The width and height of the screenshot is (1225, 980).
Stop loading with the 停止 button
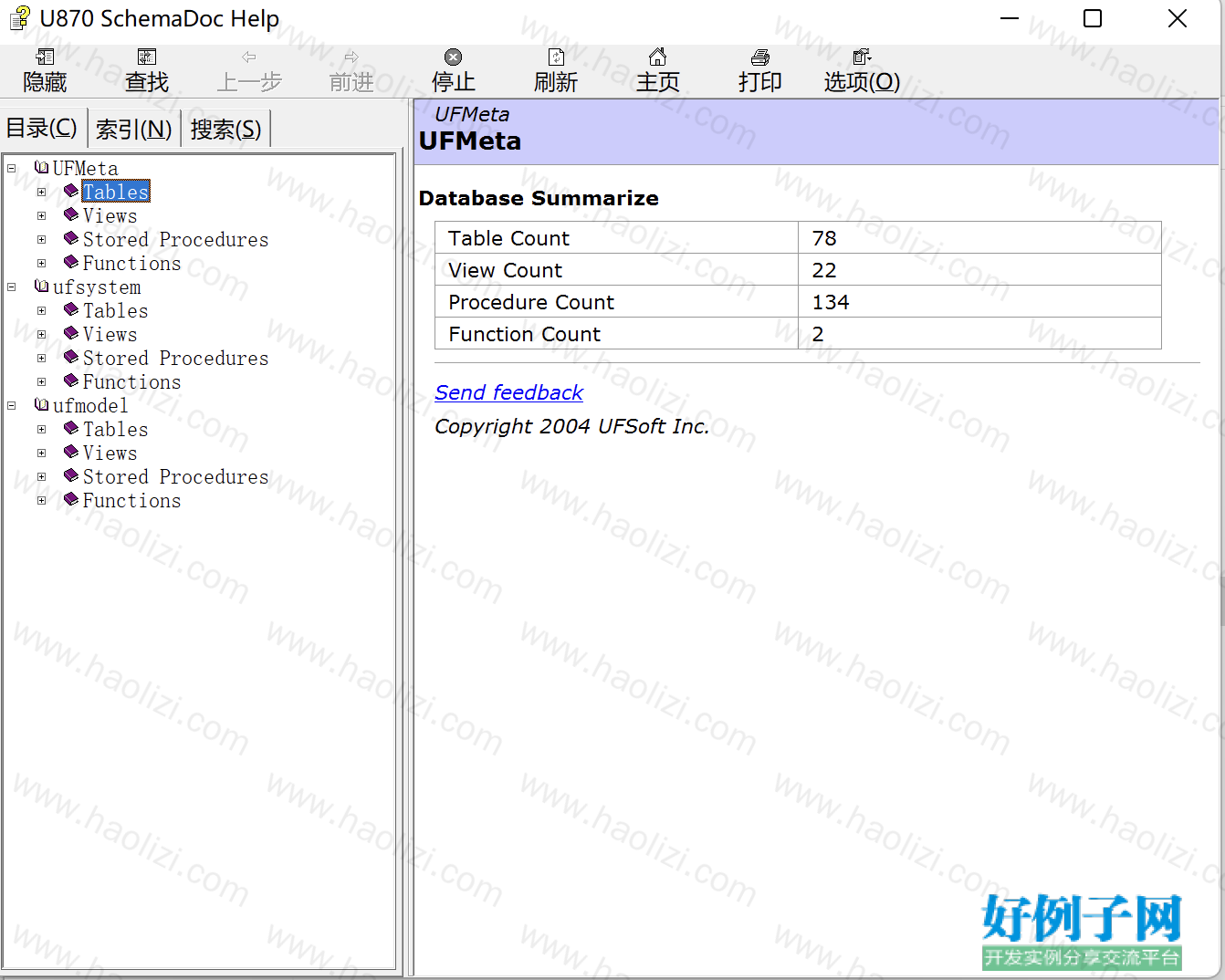(x=454, y=72)
